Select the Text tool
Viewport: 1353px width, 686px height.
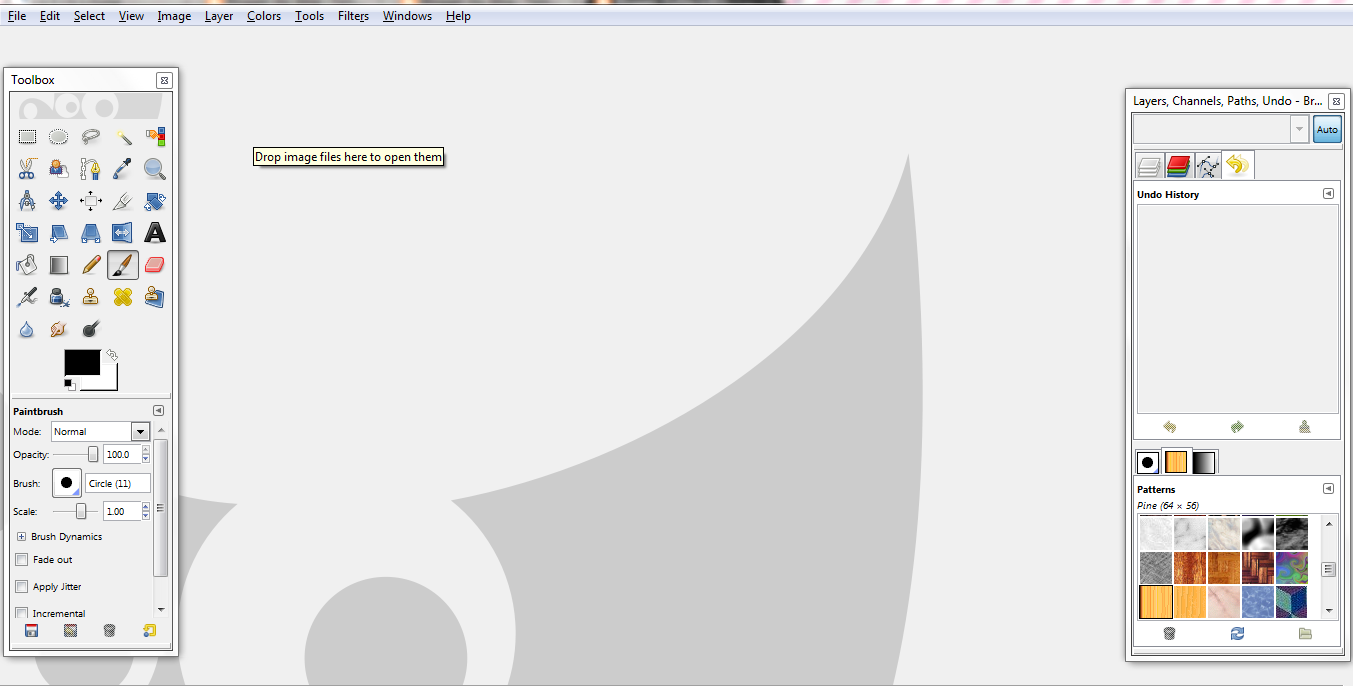[x=155, y=233]
